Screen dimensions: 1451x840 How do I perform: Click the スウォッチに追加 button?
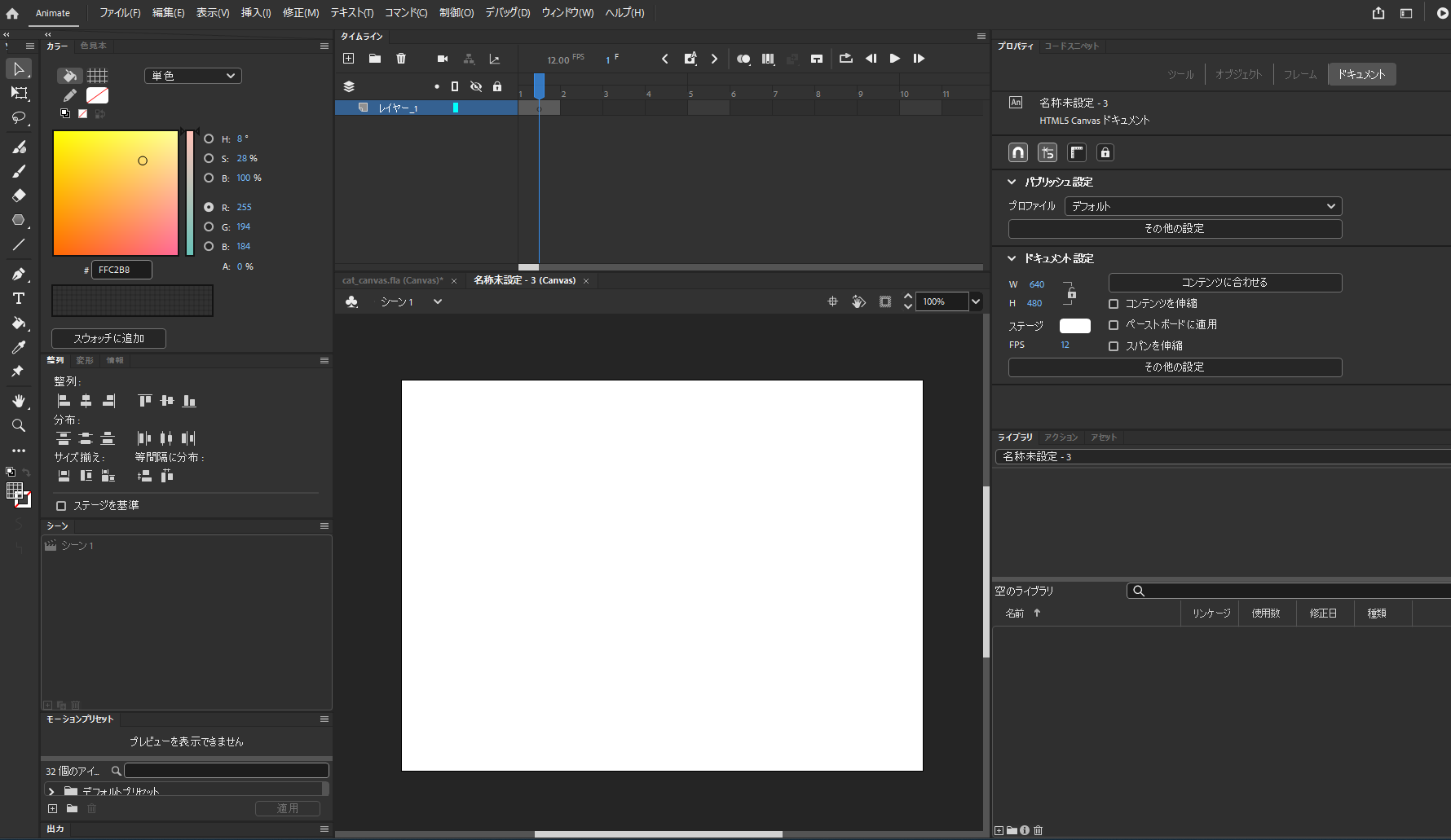[x=108, y=338]
